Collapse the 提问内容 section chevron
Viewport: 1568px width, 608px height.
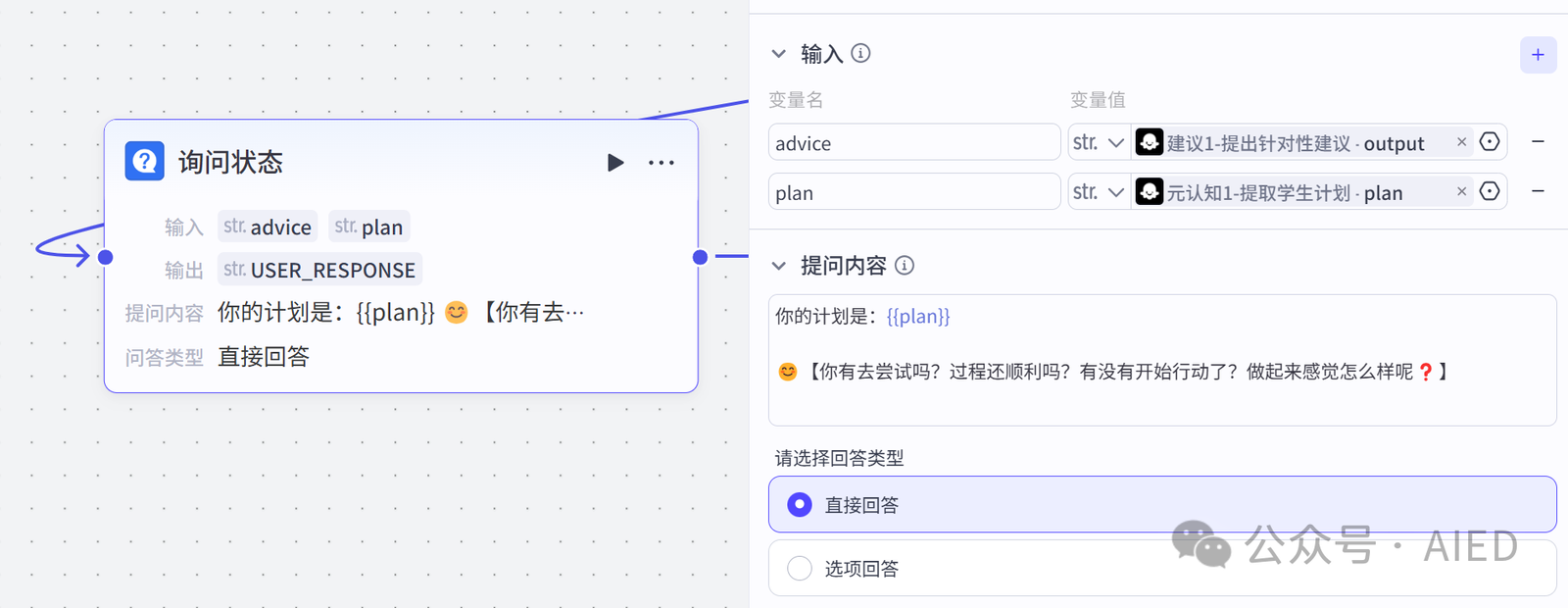click(779, 266)
